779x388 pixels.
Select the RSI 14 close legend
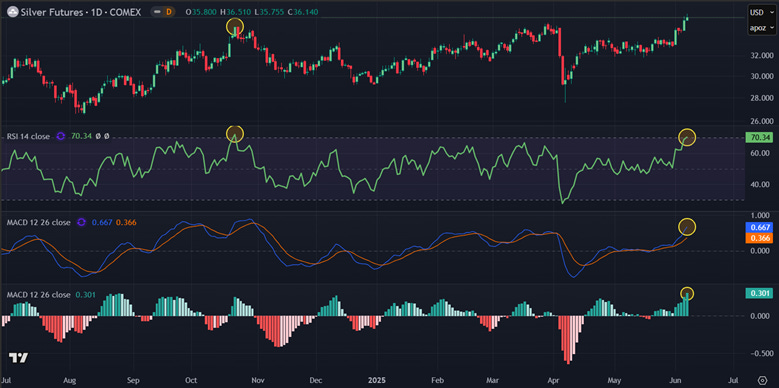point(28,136)
